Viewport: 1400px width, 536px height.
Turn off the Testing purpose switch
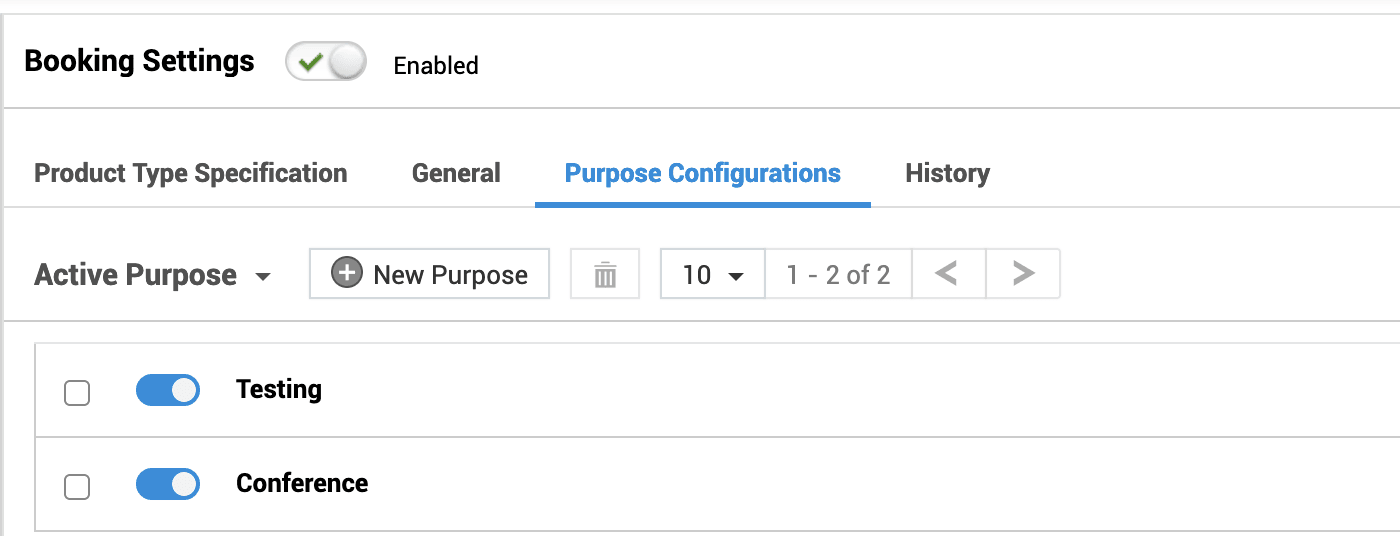pyautogui.click(x=168, y=391)
